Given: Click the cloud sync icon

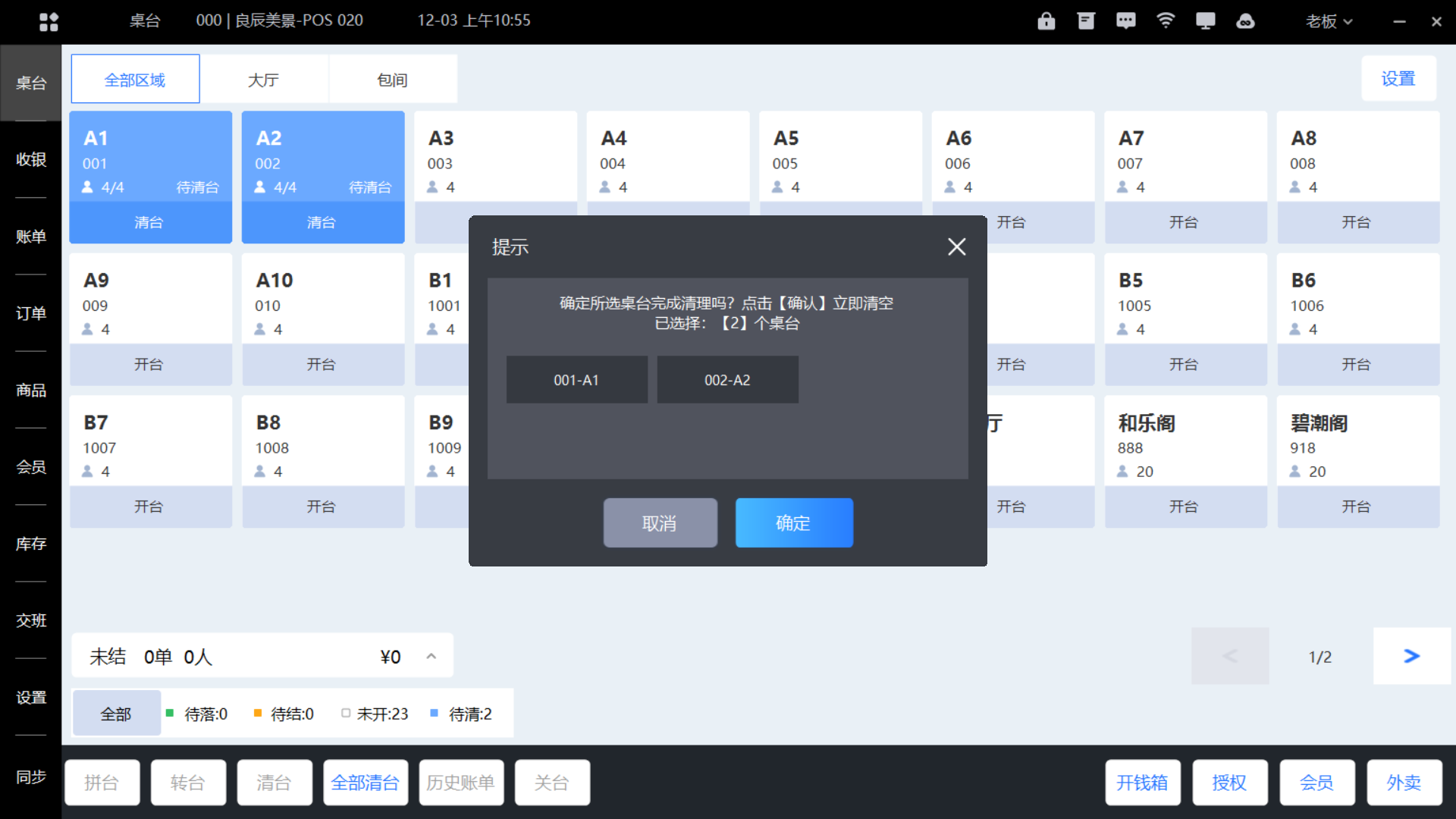Looking at the screenshot, I should click(1245, 21).
